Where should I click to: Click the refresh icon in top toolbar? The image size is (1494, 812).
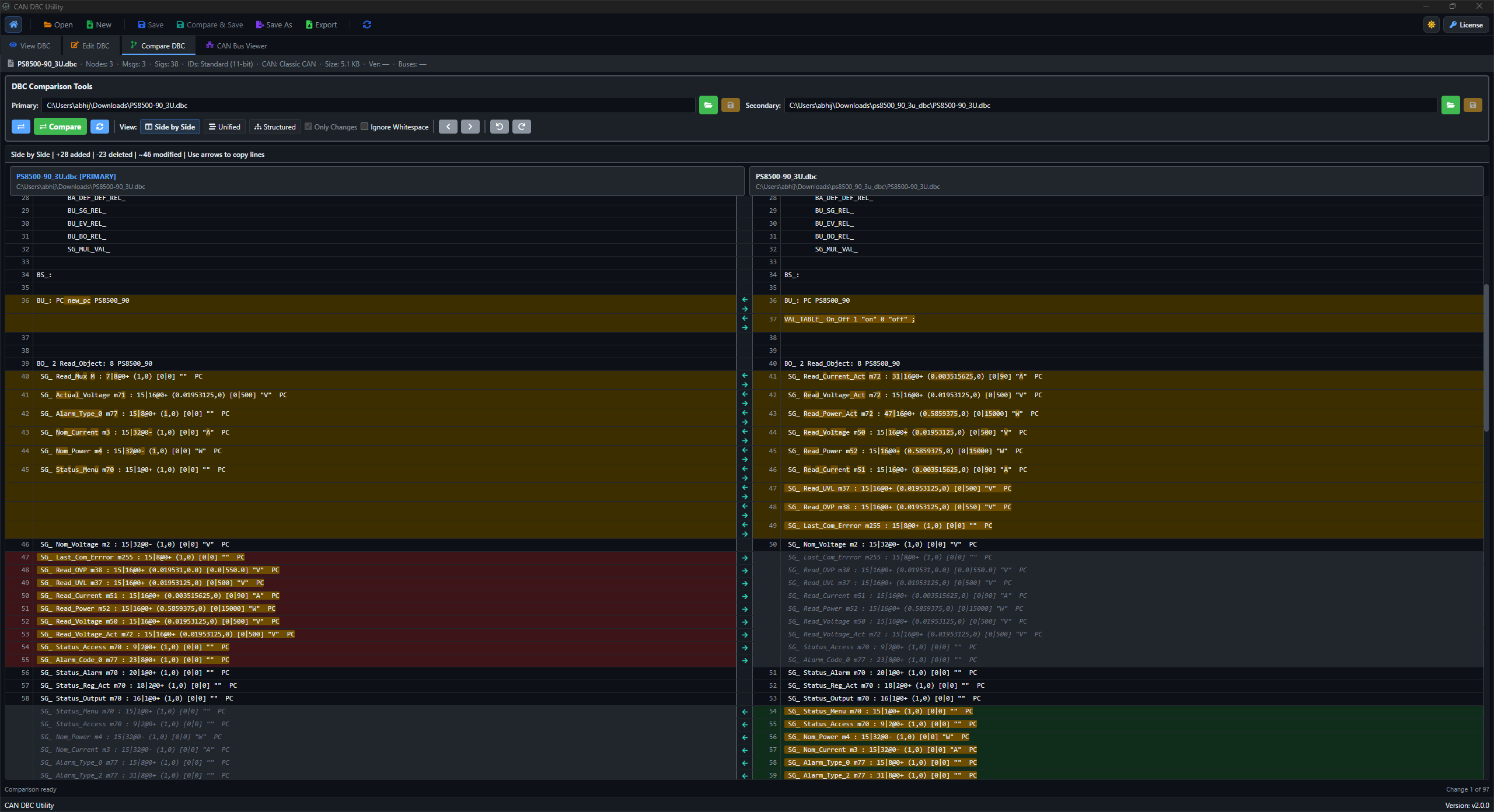(x=367, y=24)
